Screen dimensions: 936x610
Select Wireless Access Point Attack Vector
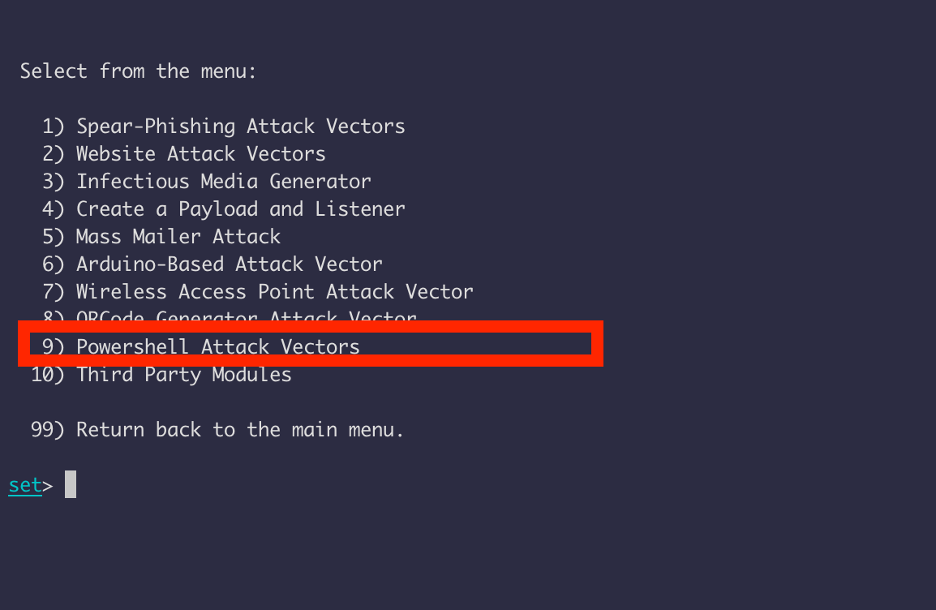pos(257,292)
